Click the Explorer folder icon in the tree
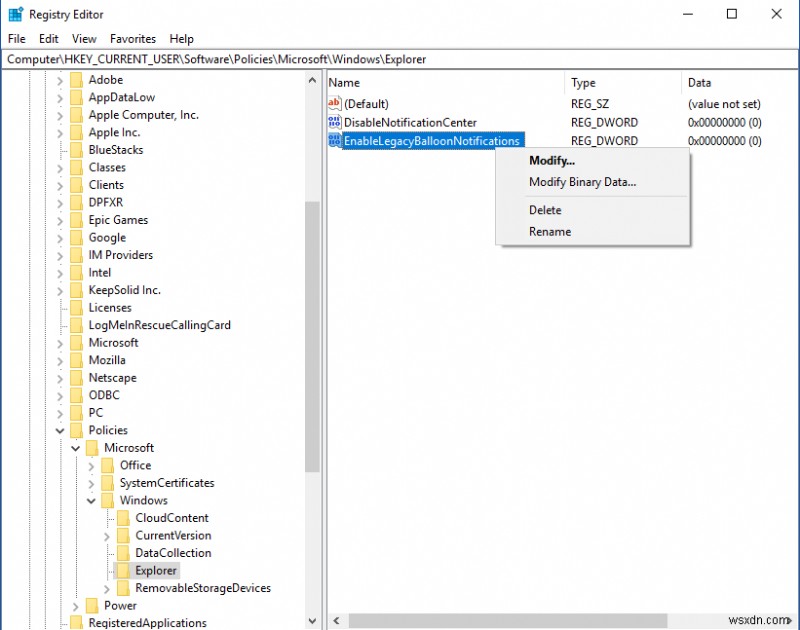The image size is (800, 630). pos(122,570)
